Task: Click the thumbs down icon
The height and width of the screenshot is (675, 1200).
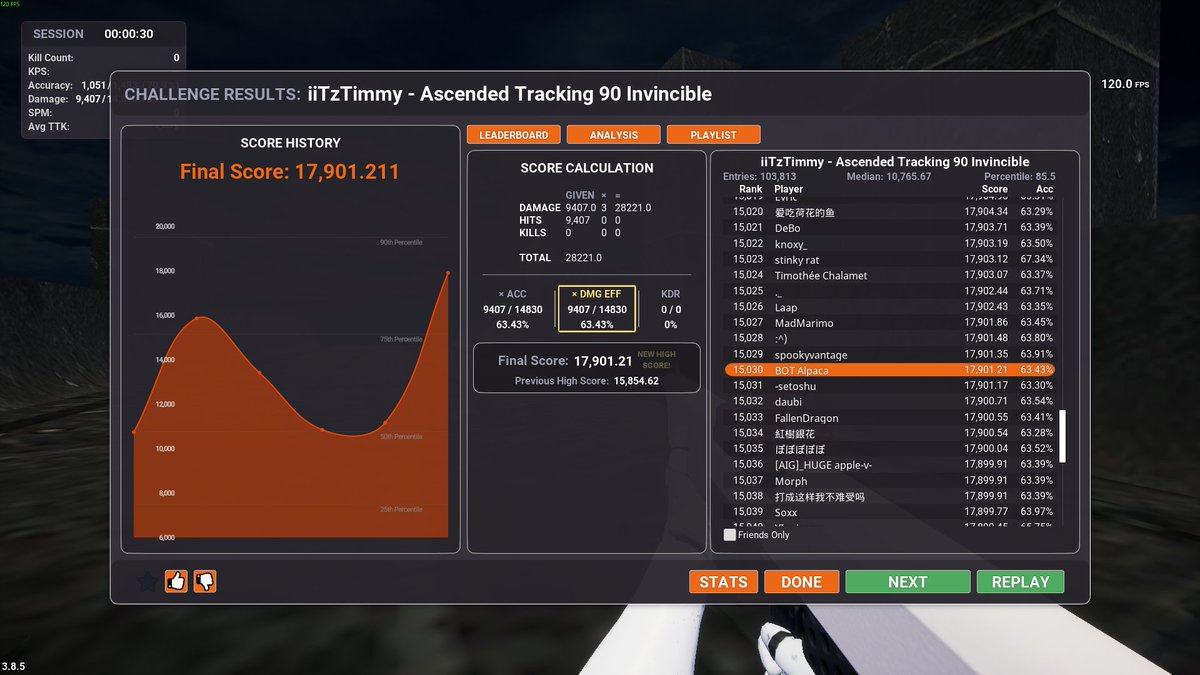Action: [205, 581]
